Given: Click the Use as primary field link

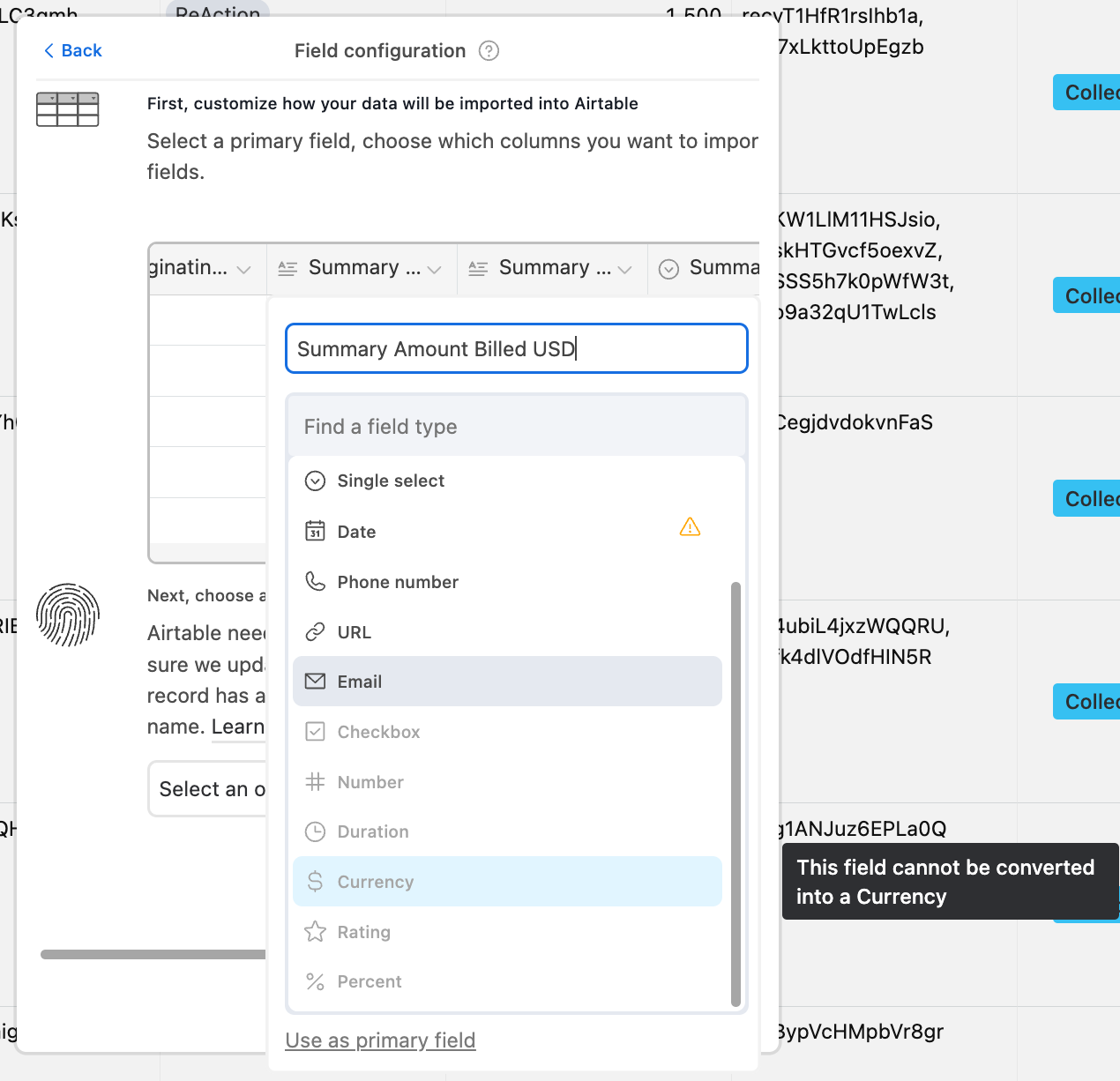Looking at the screenshot, I should [x=380, y=1040].
